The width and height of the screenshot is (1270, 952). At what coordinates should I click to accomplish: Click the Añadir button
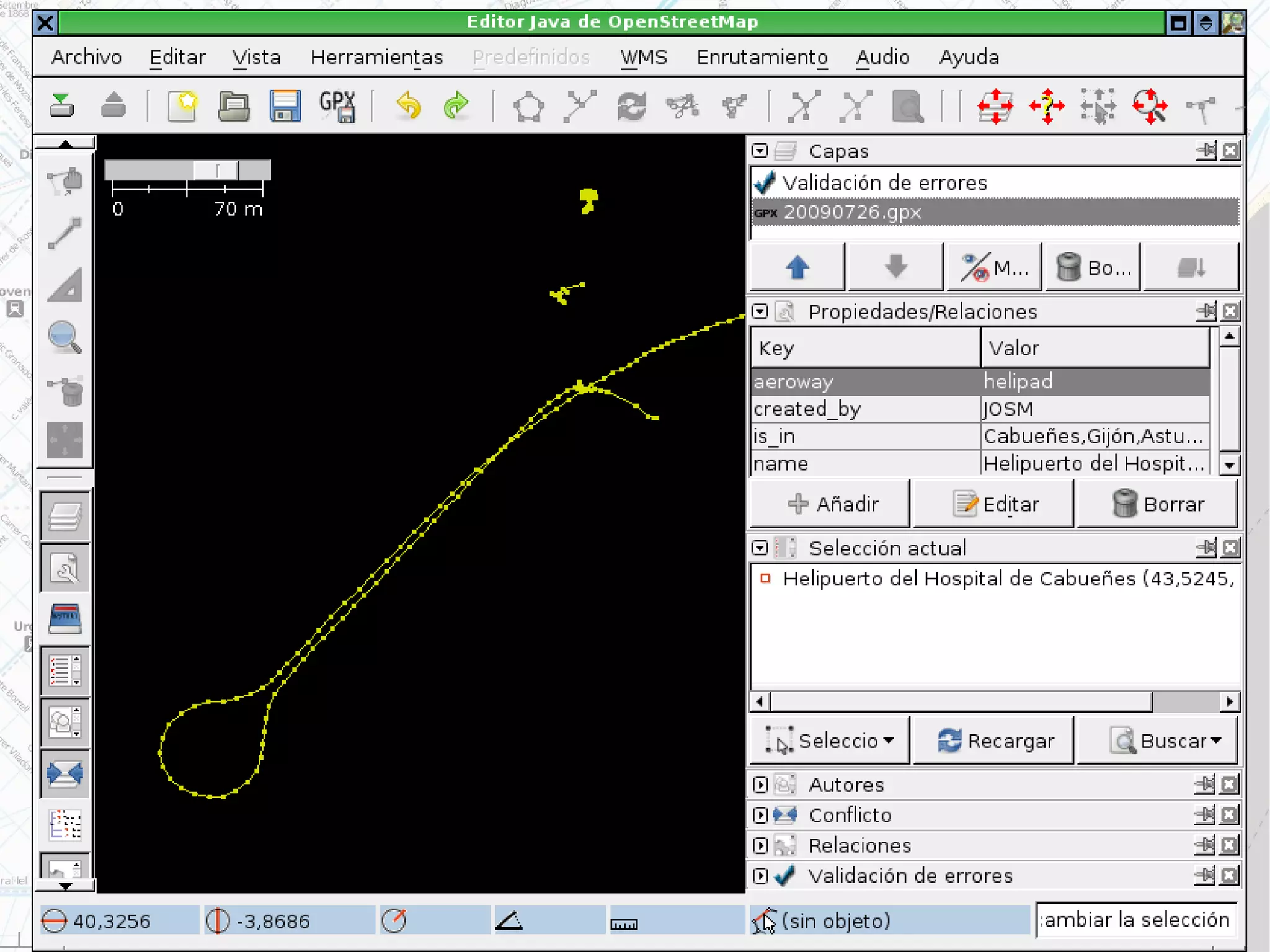coord(831,504)
